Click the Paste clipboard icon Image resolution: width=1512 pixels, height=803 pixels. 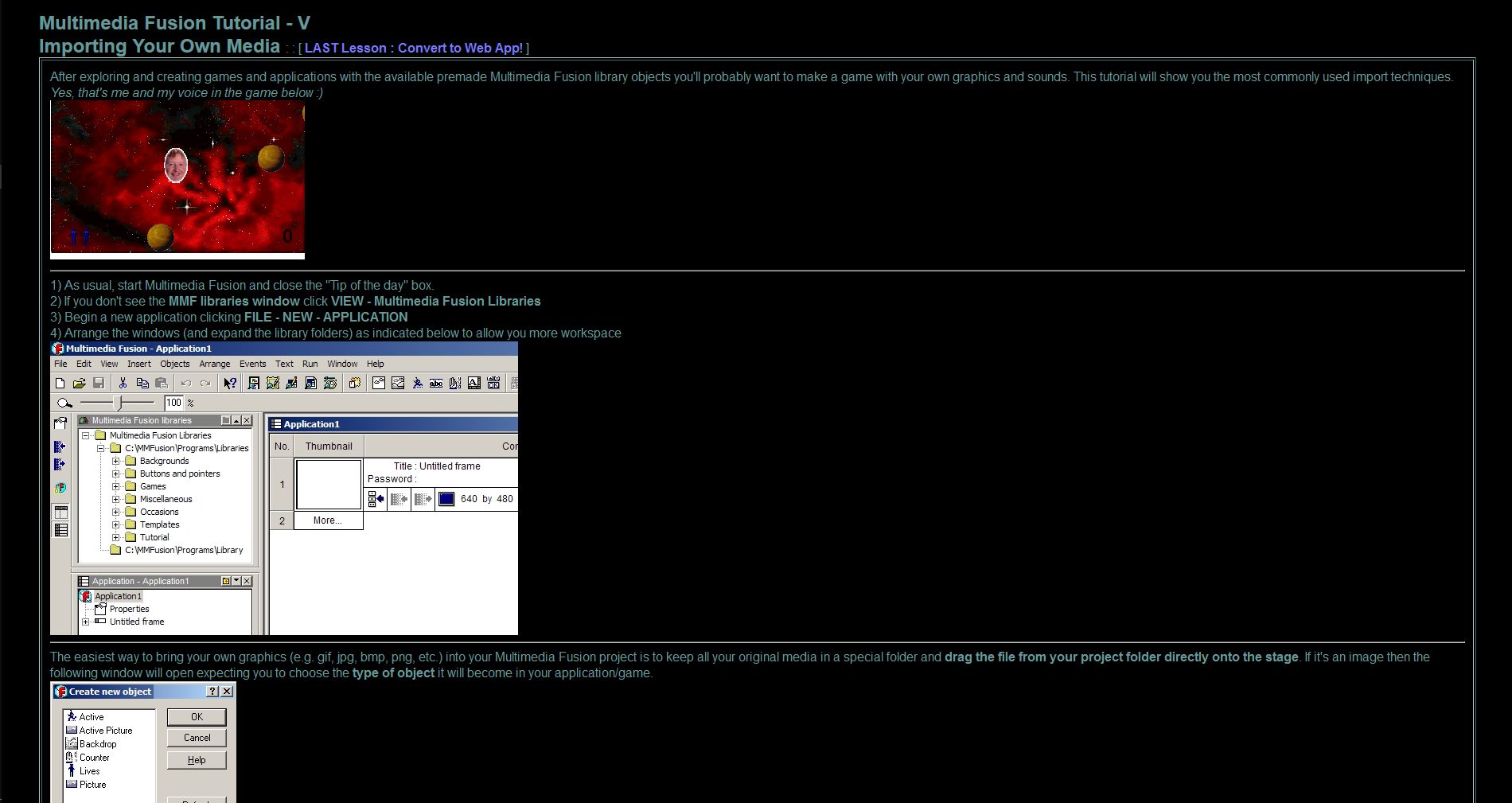(162, 383)
